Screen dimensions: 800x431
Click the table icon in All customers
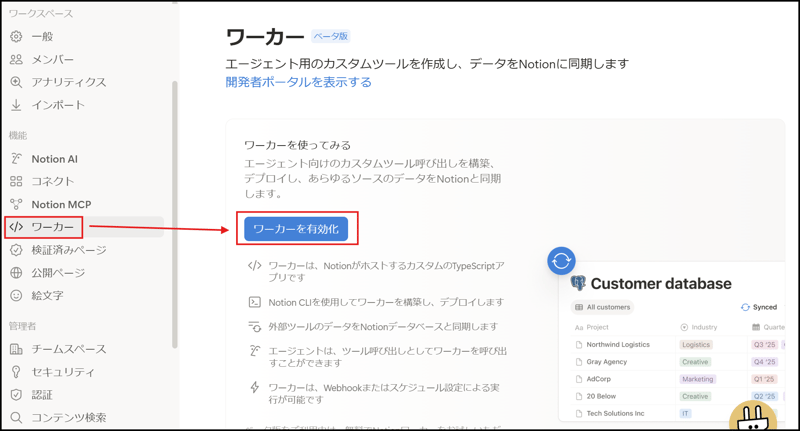(x=579, y=307)
